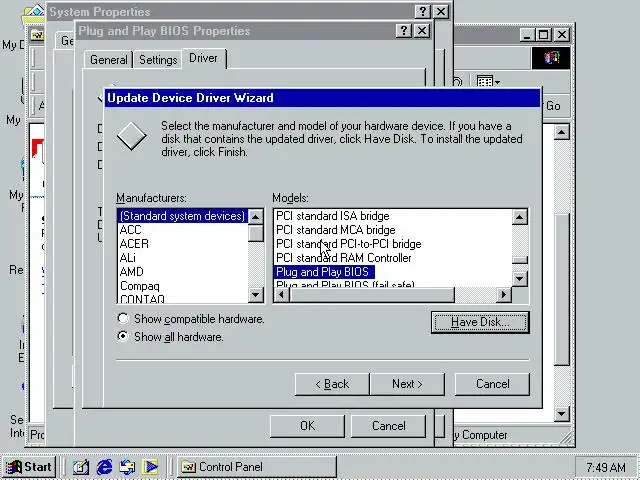Image resolution: width=640 pixels, height=480 pixels.
Task: Click Manufacturers list scroll down arrow
Action: 256,295
